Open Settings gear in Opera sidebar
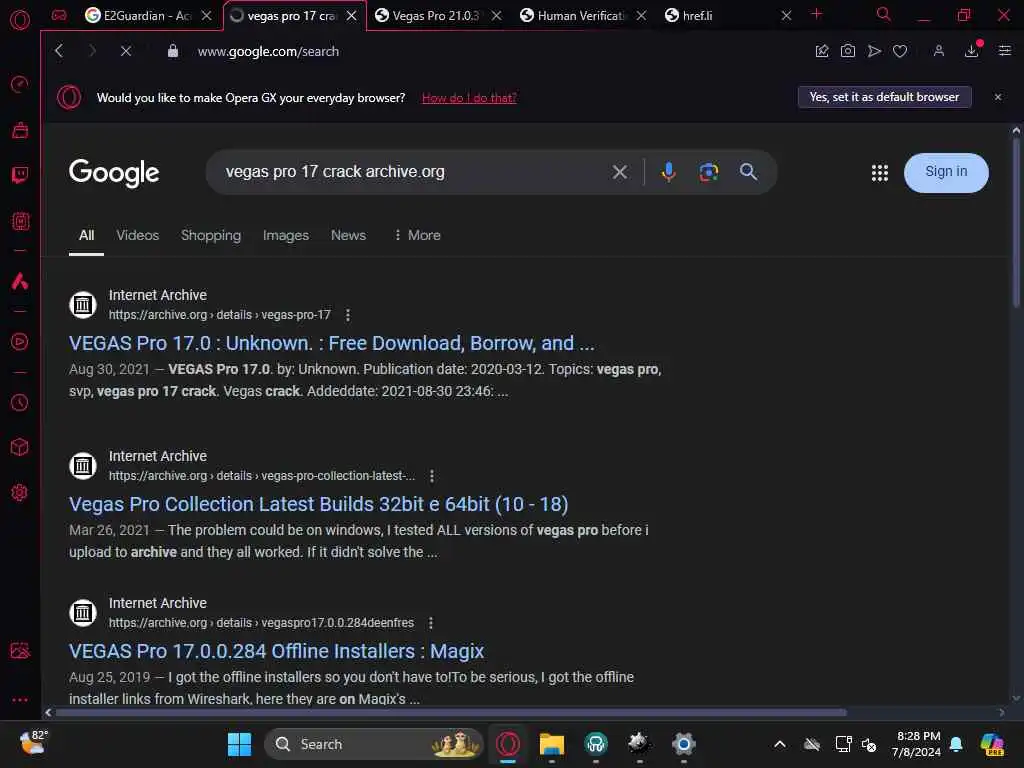This screenshot has width=1024, height=768. [x=20, y=492]
